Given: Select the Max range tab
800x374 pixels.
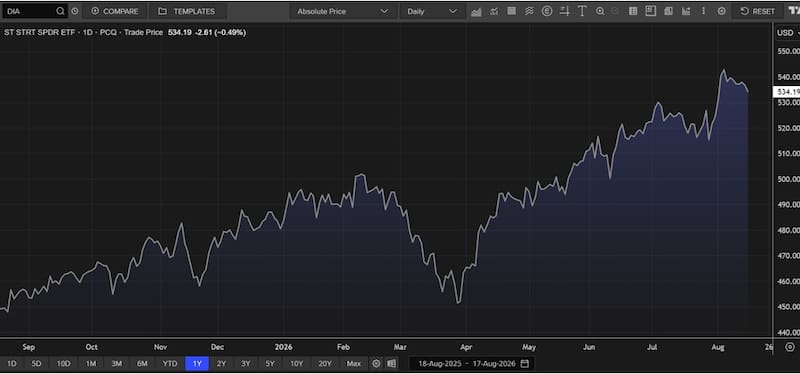Looking at the screenshot, I should [354, 364].
